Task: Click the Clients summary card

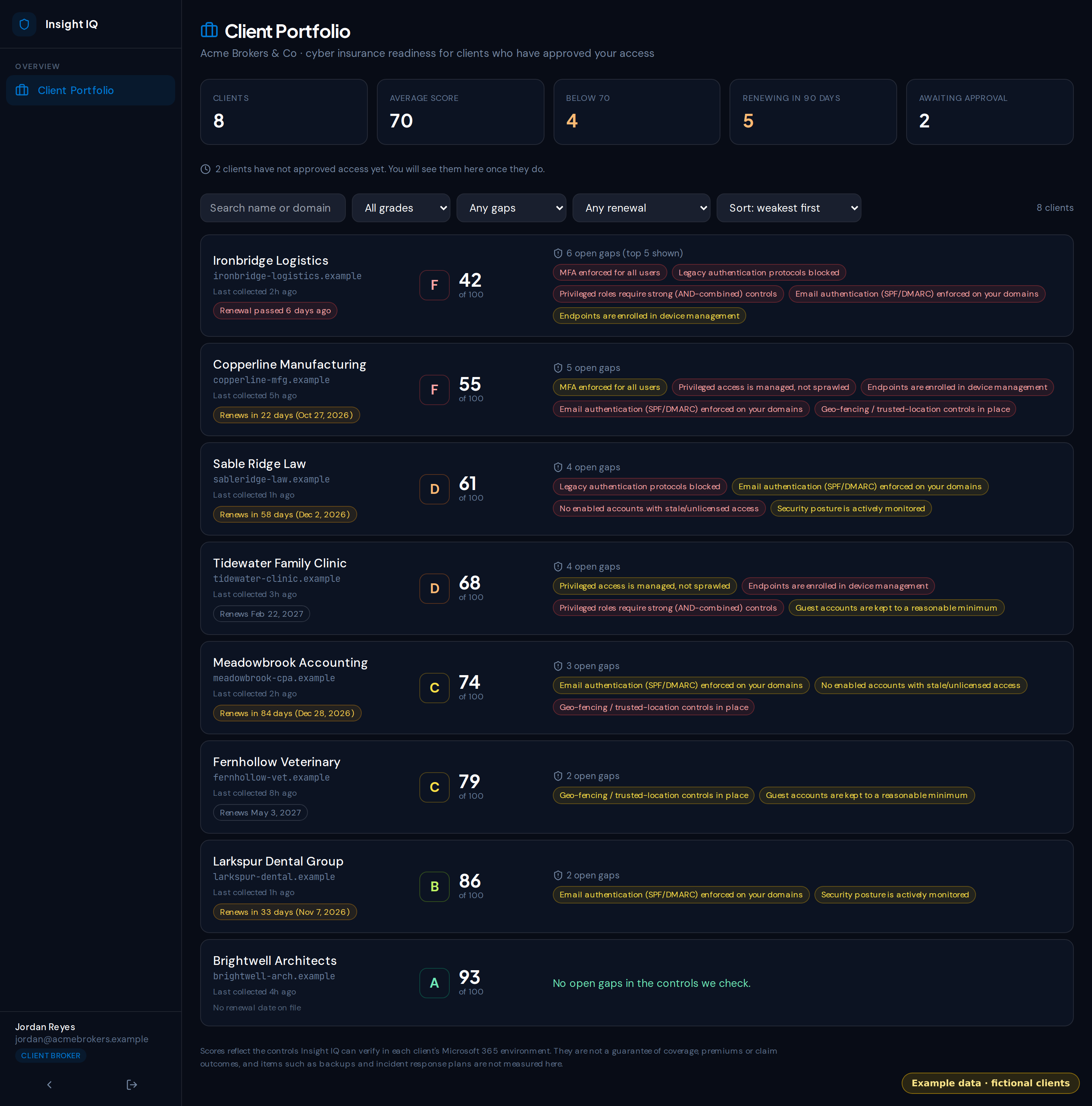Action: tap(284, 112)
